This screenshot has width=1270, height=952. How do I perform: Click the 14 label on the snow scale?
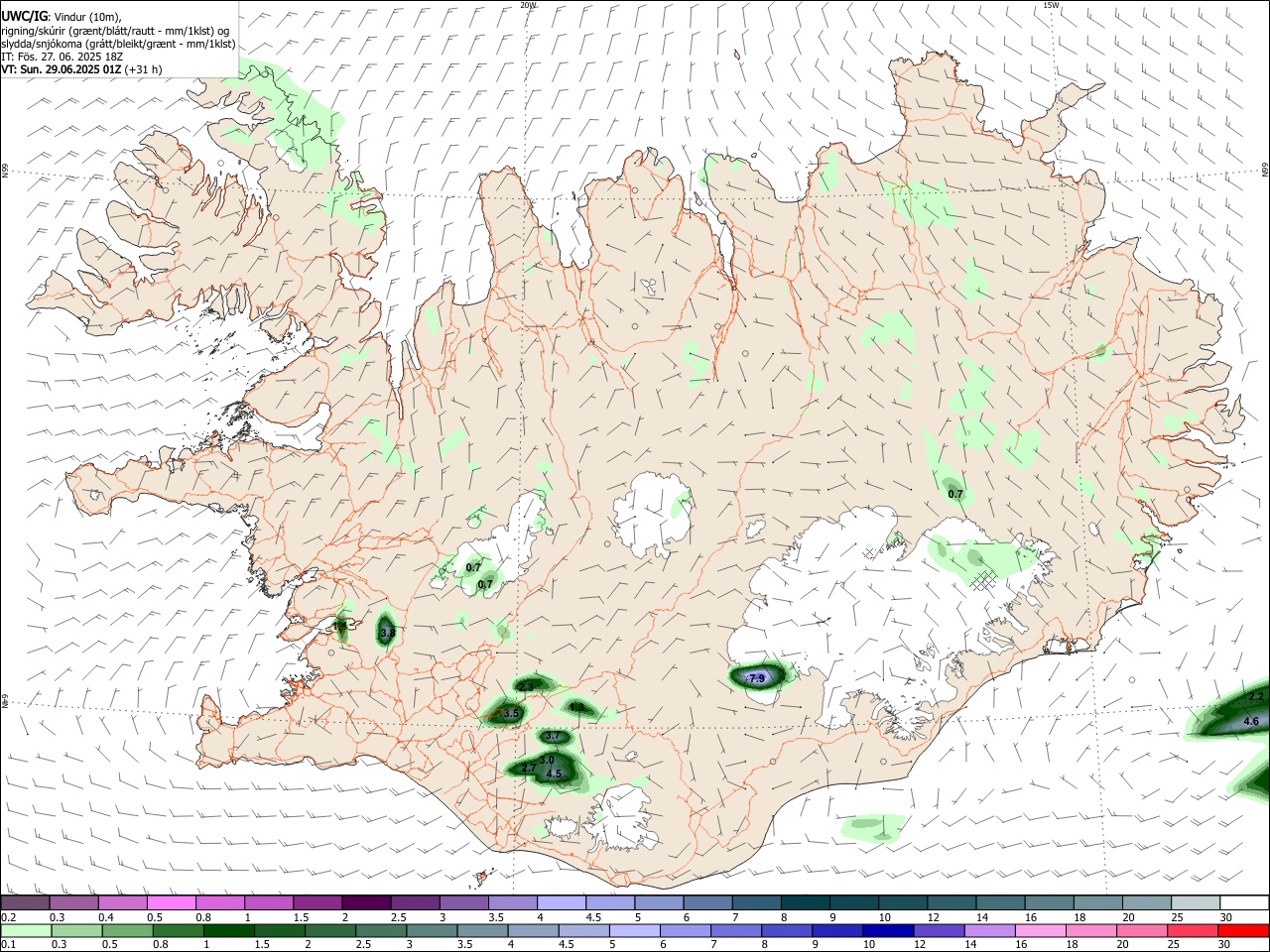tap(981, 917)
